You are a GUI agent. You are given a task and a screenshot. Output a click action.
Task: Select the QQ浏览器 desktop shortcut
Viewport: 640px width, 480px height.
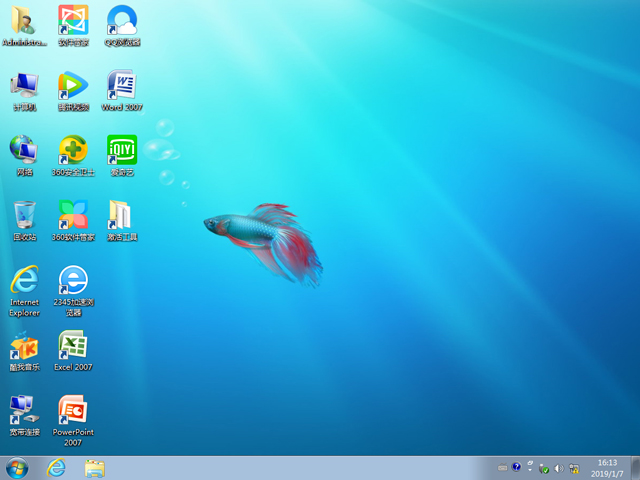[x=121, y=20]
